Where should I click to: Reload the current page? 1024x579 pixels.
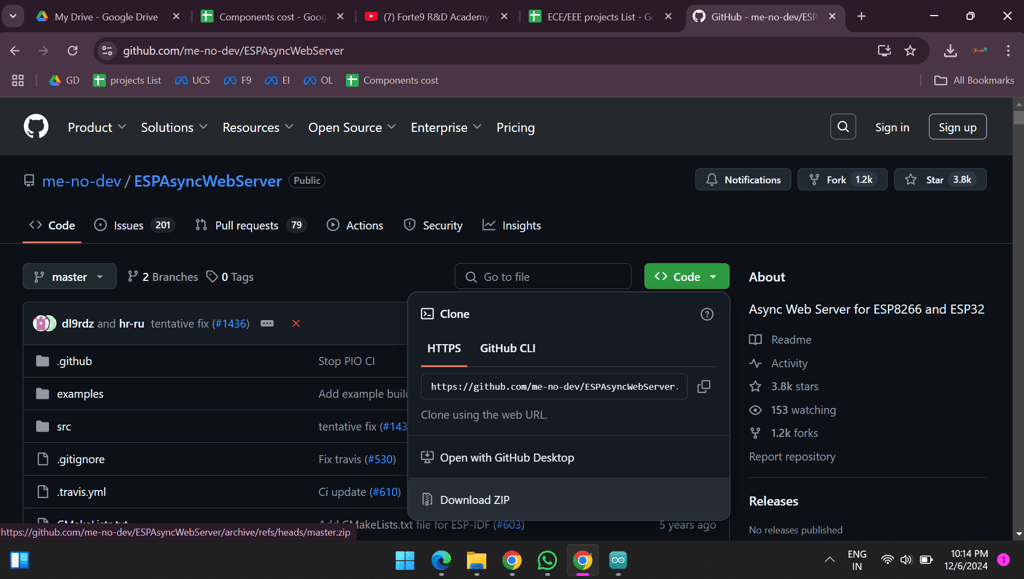click(72, 50)
